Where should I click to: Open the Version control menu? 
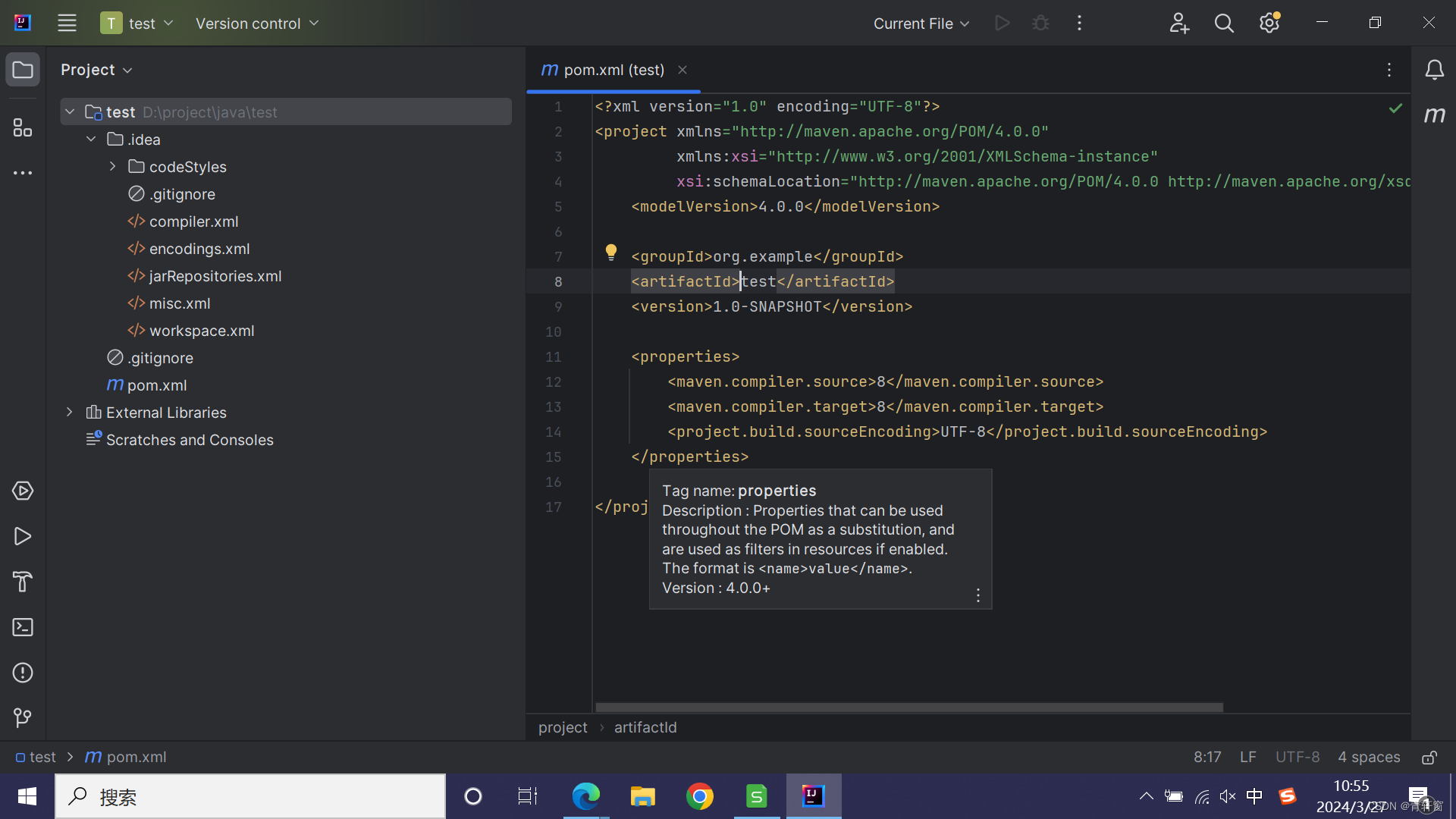(256, 24)
